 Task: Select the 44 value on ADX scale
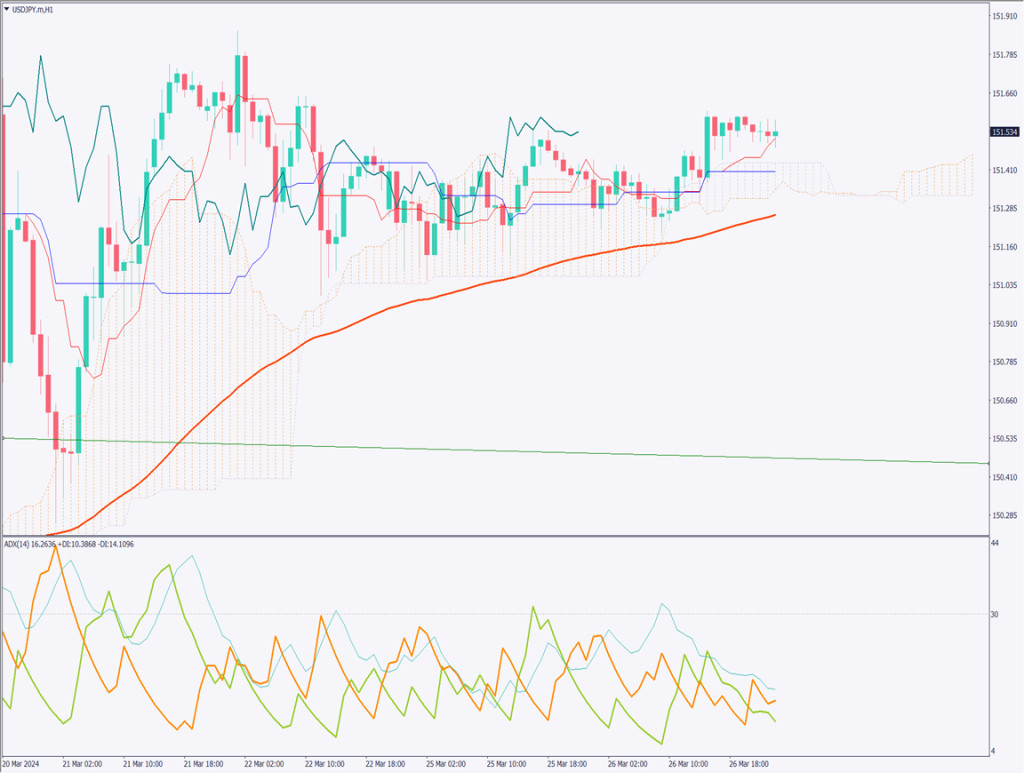(996, 542)
